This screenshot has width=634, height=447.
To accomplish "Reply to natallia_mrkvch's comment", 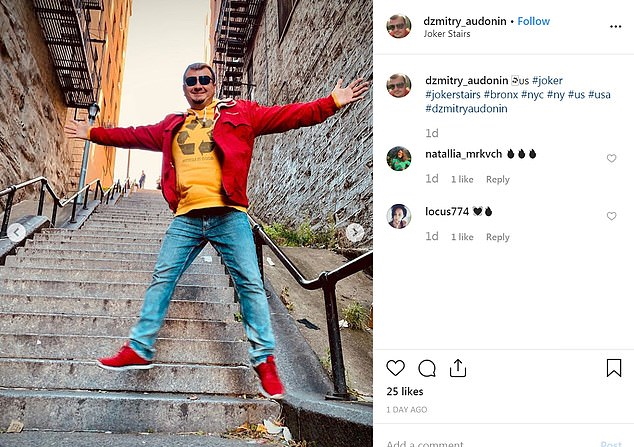I will click(498, 179).
